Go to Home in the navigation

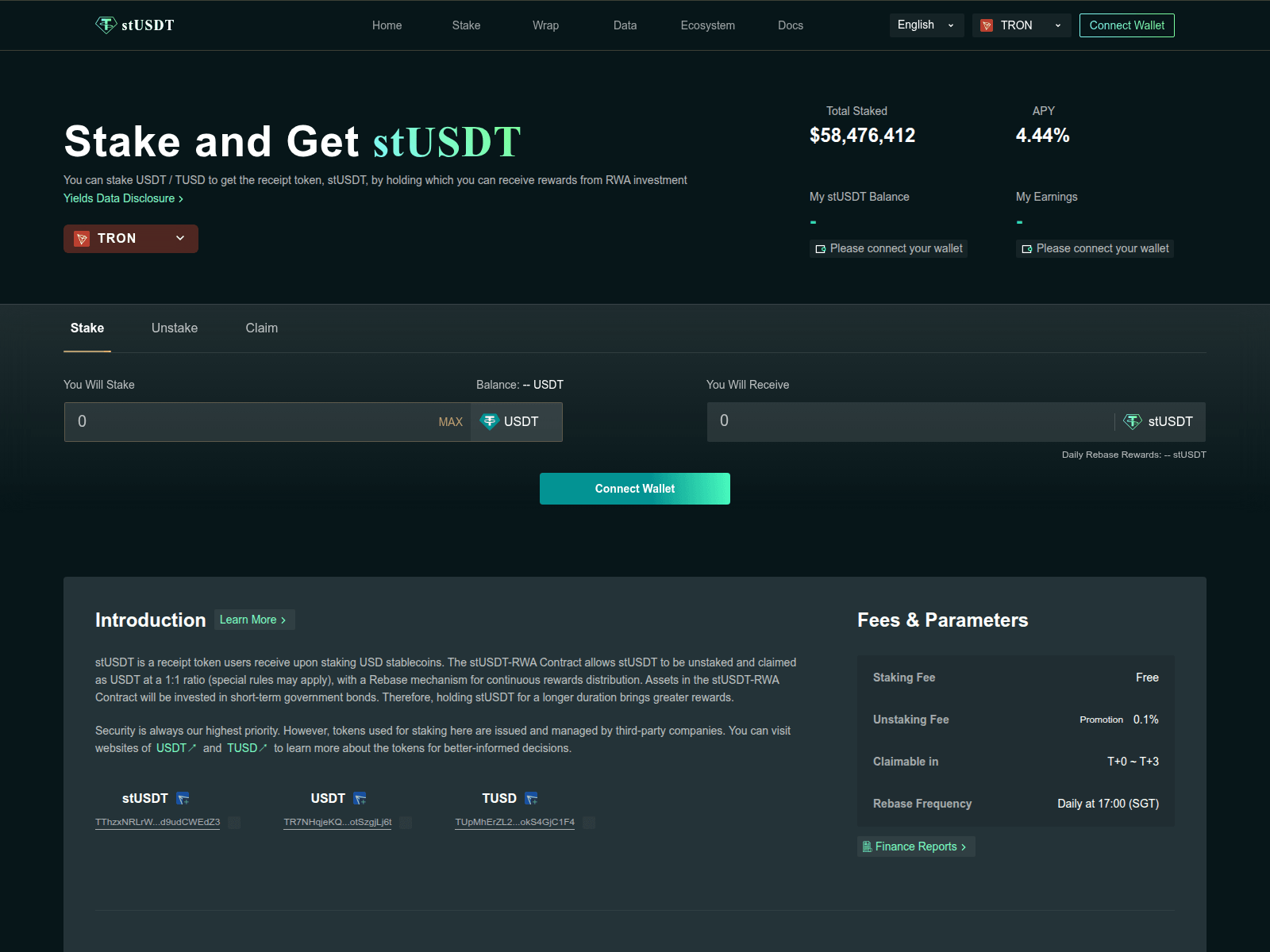click(387, 25)
